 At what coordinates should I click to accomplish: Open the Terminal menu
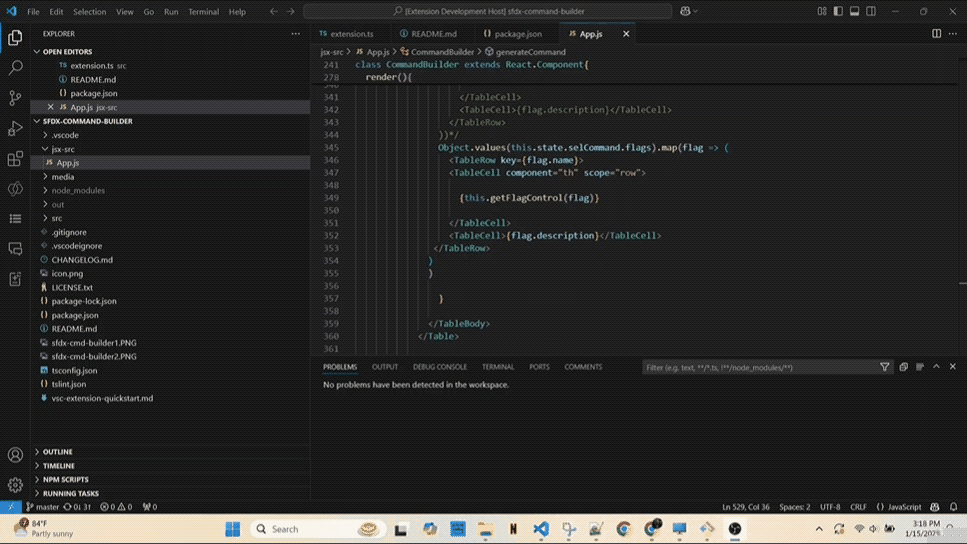(204, 11)
